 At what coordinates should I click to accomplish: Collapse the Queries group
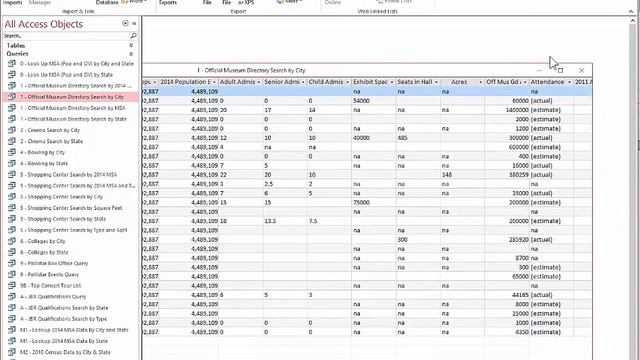point(131,54)
